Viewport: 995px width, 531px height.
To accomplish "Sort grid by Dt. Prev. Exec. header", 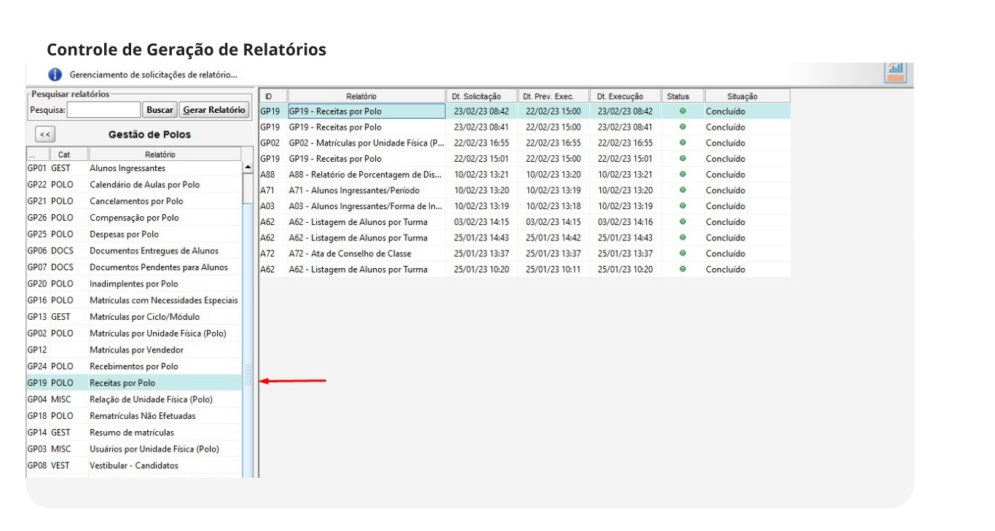I will pos(553,96).
